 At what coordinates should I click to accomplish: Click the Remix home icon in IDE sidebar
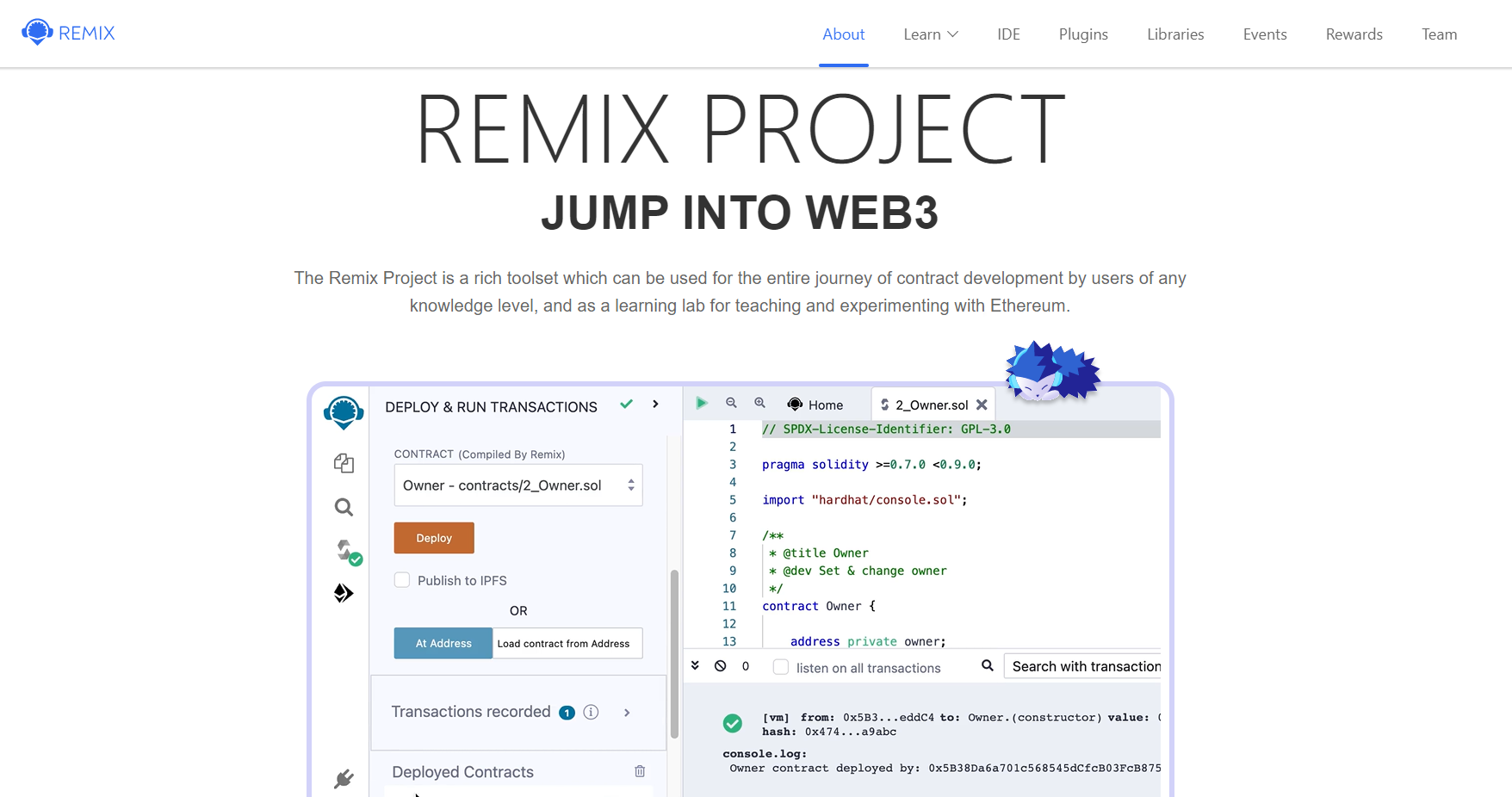pyautogui.click(x=344, y=412)
